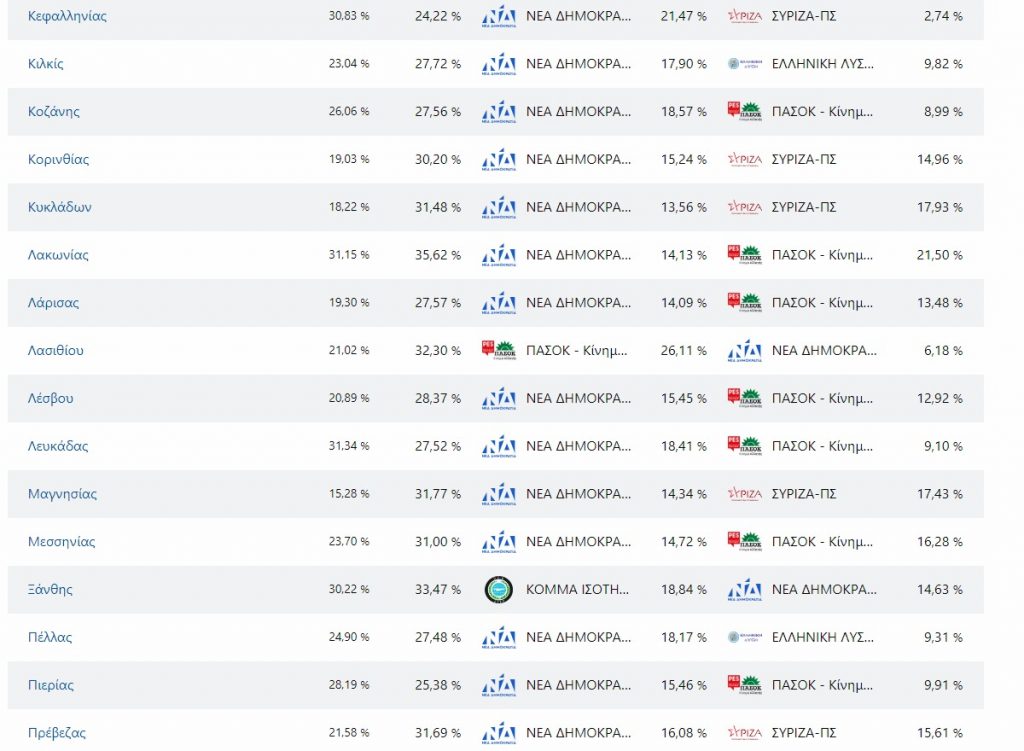Click the Κόμμα Ισότητας round logo in Ξάνθης row

point(497,589)
